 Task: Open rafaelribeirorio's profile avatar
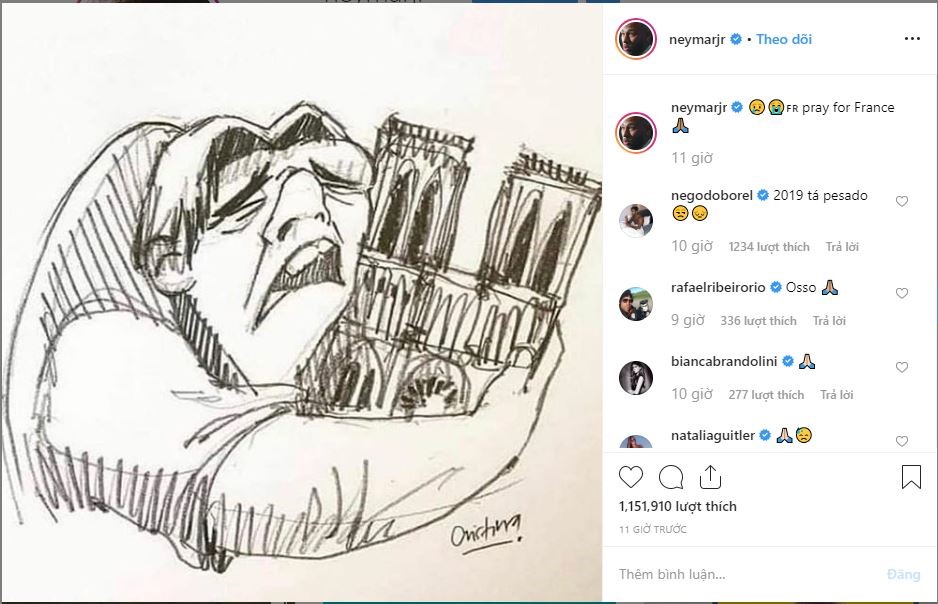[x=636, y=304]
